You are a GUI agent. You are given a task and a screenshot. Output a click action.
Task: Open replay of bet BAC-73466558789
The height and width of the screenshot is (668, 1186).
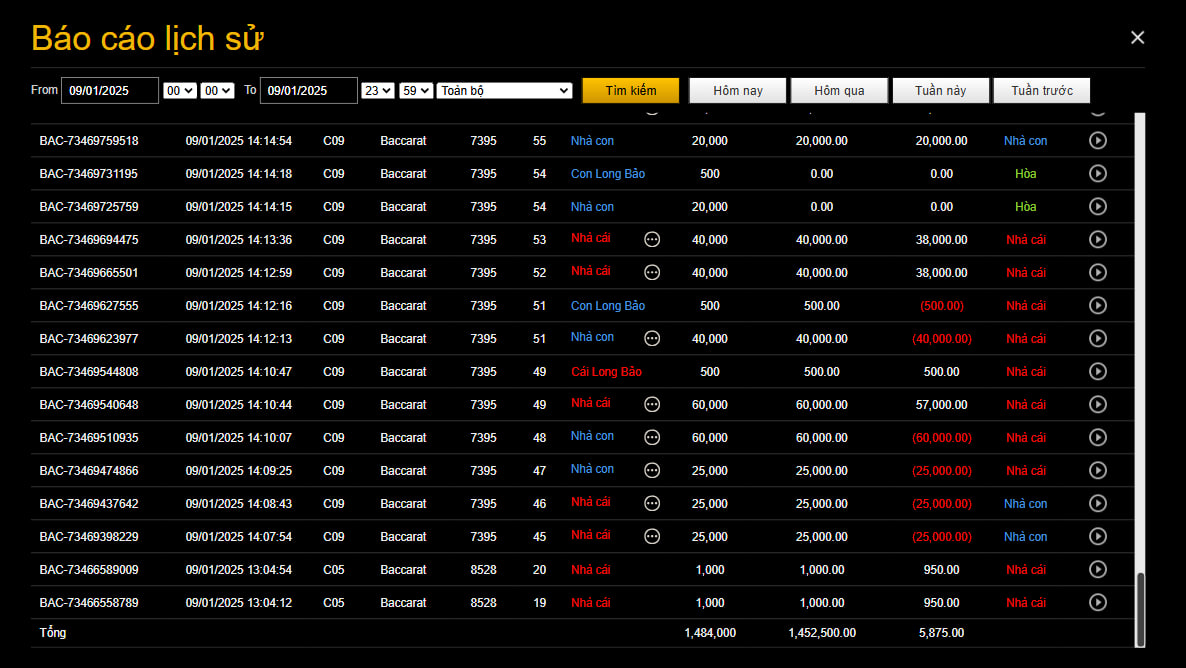1097,603
